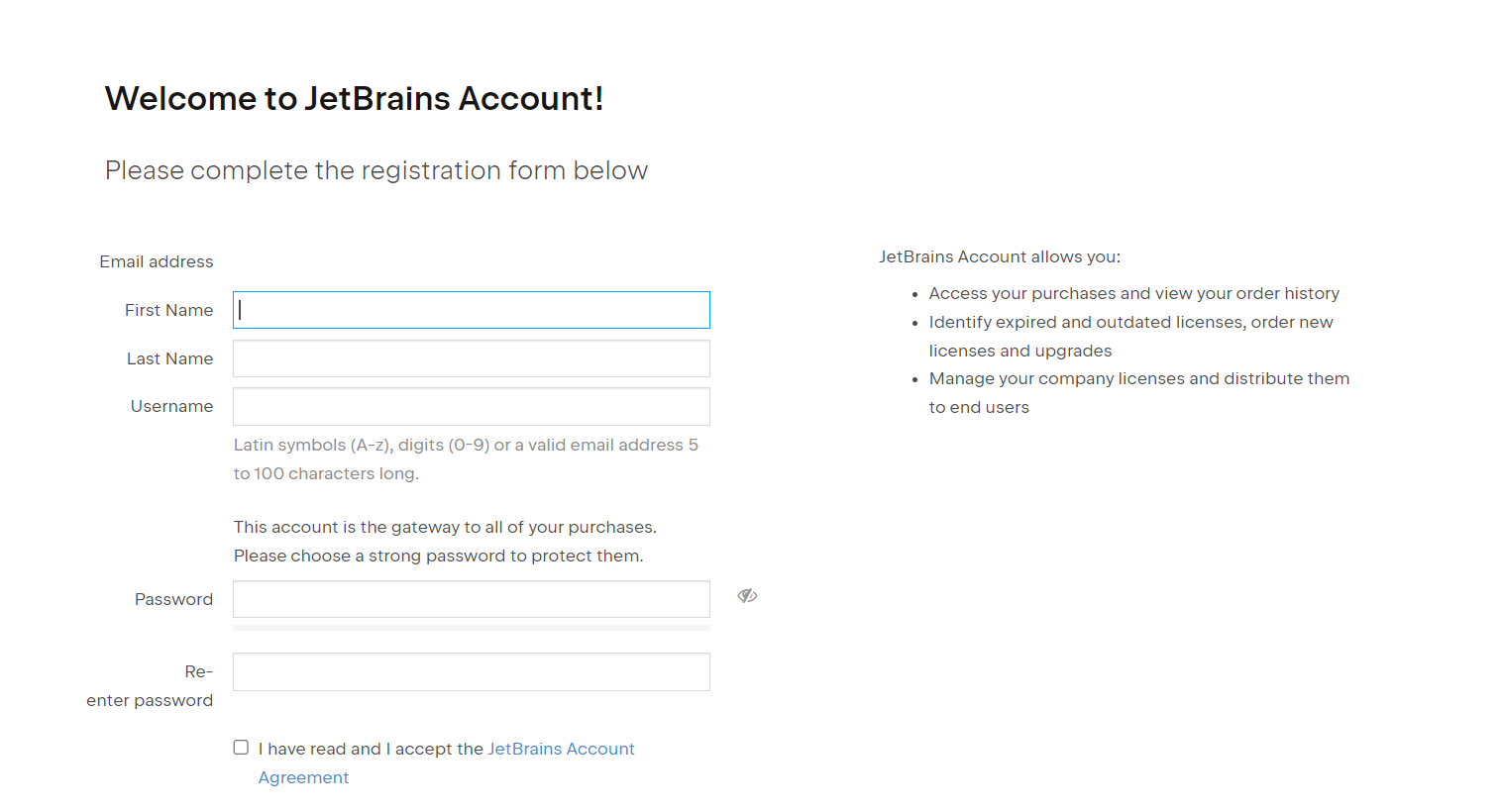Click the password strength indicator bar
The height and width of the screenshot is (812, 1501).
click(472, 628)
